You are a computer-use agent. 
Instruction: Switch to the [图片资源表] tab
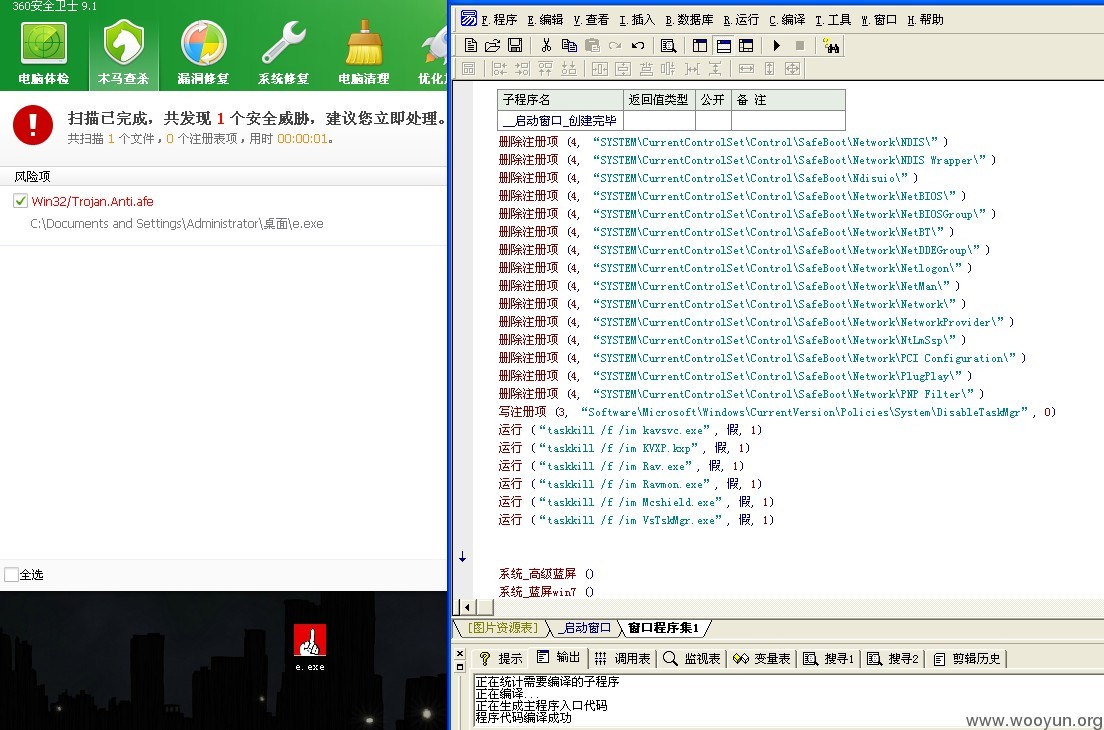[503, 627]
